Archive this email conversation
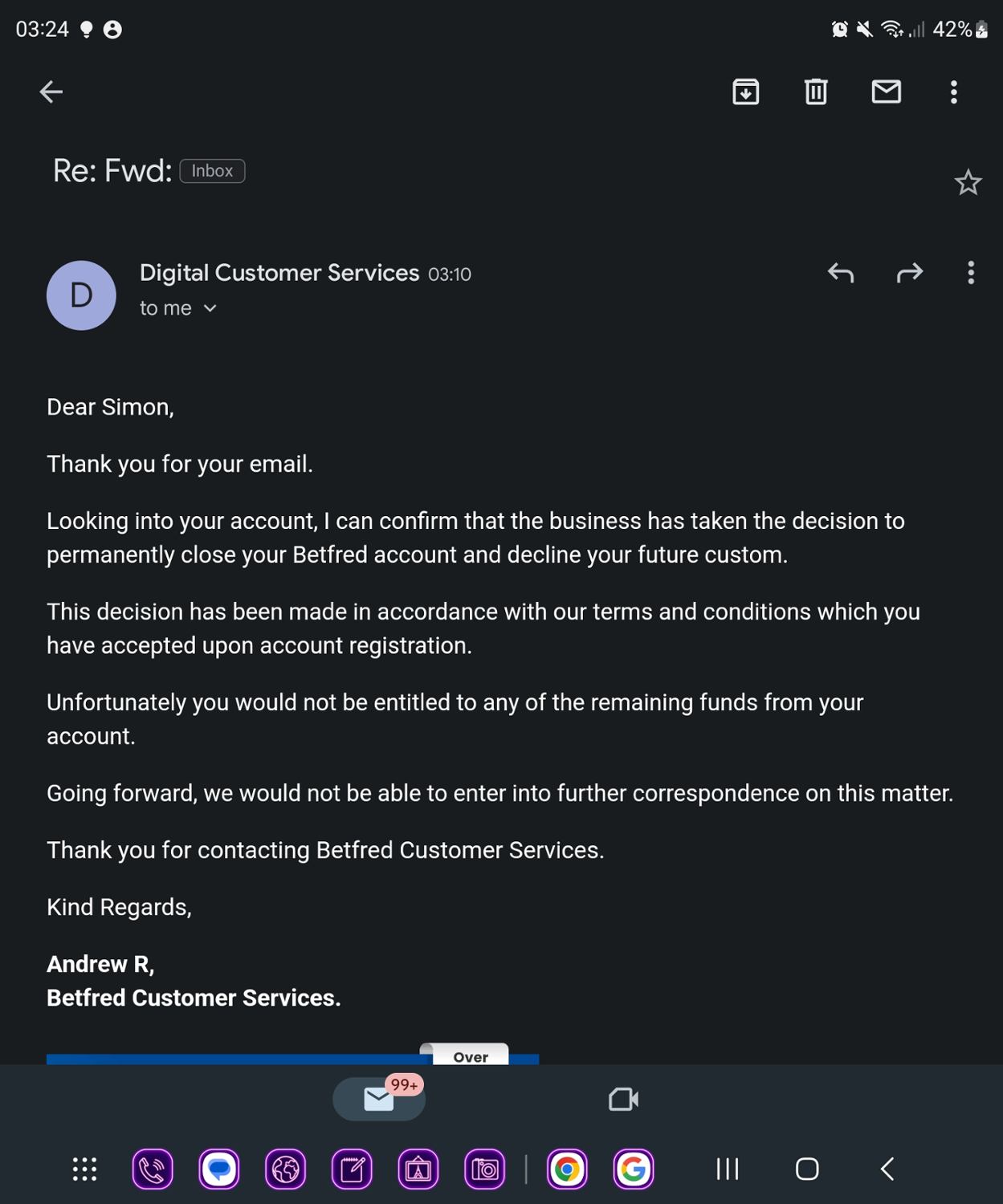Viewport: 1003px width, 1204px height. pos(745,92)
